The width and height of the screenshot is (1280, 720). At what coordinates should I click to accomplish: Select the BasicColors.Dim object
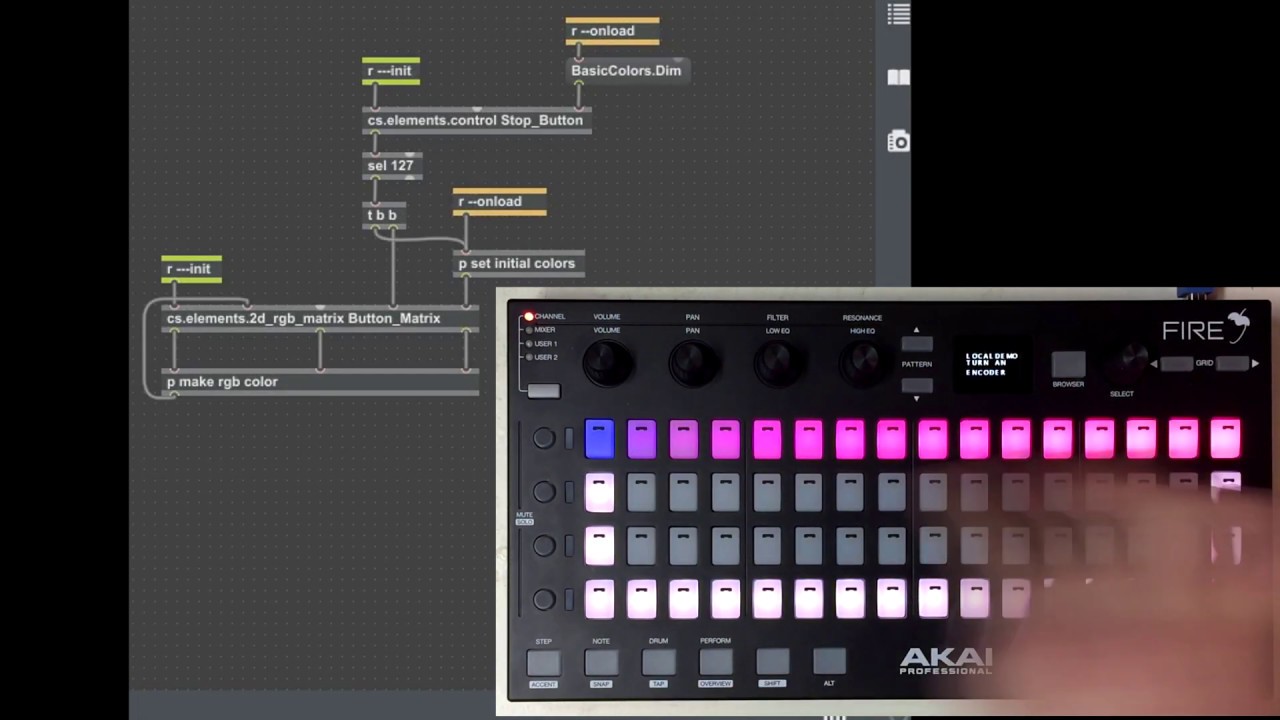pyautogui.click(x=626, y=71)
